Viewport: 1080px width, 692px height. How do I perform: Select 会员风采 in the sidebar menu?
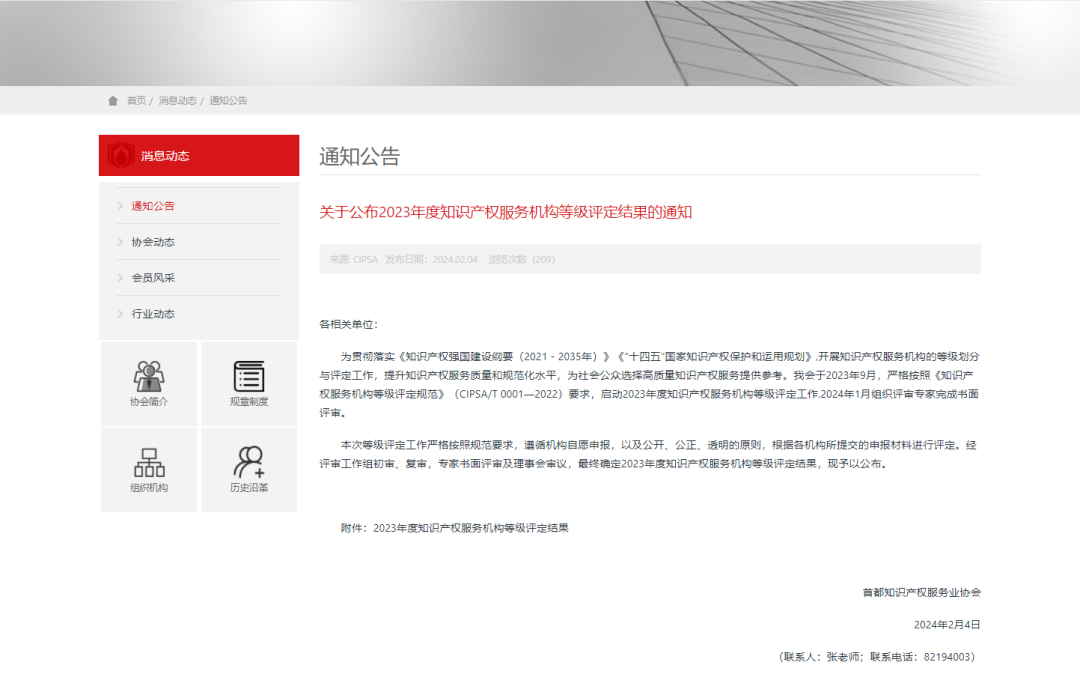tap(153, 278)
